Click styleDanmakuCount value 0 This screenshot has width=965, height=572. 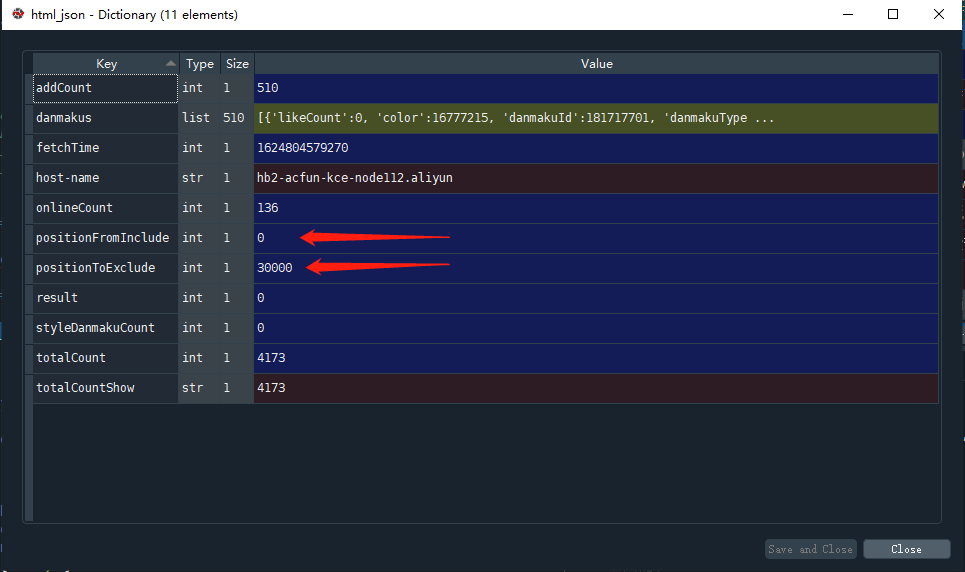click(x=596, y=328)
